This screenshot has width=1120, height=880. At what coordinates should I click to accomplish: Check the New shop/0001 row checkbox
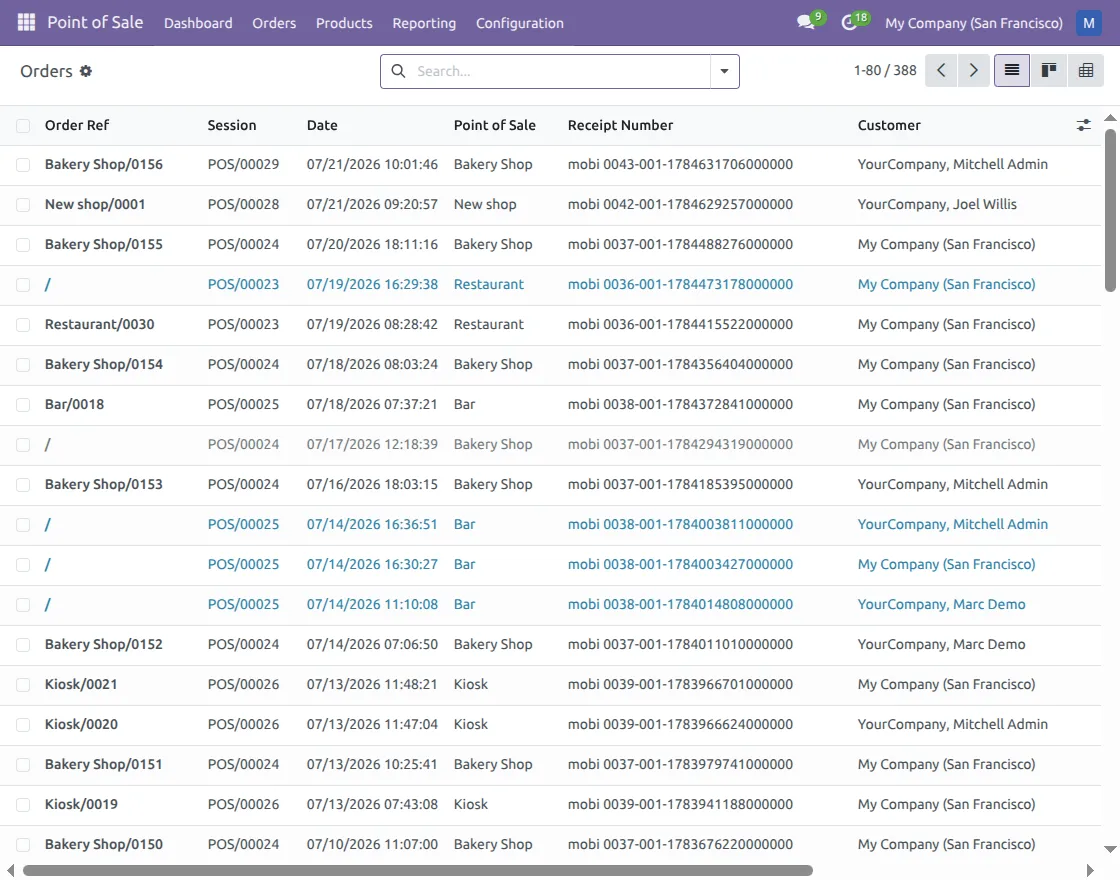pos(23,205)
